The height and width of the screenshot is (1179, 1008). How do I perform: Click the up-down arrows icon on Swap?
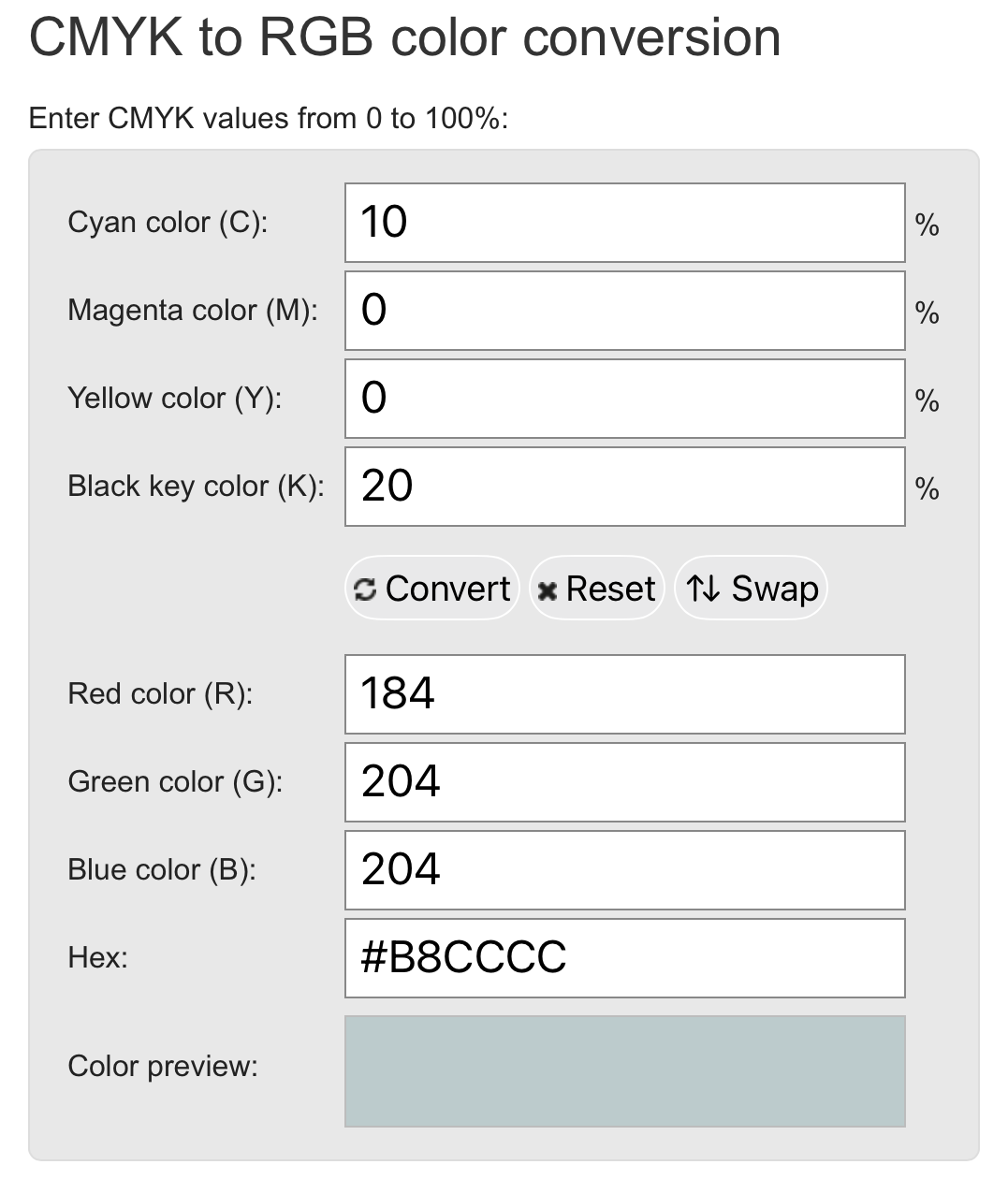[703, 589]
